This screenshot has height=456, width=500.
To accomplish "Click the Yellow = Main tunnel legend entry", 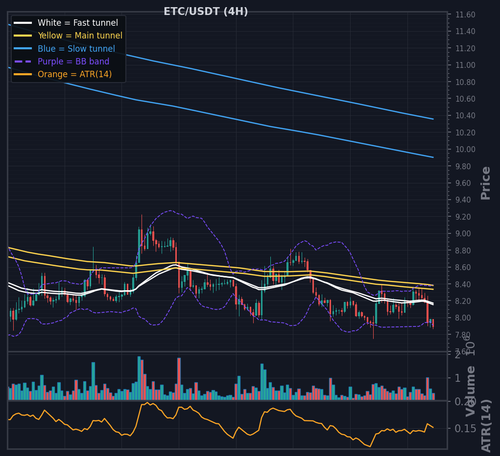I will [x=68, y=35].
